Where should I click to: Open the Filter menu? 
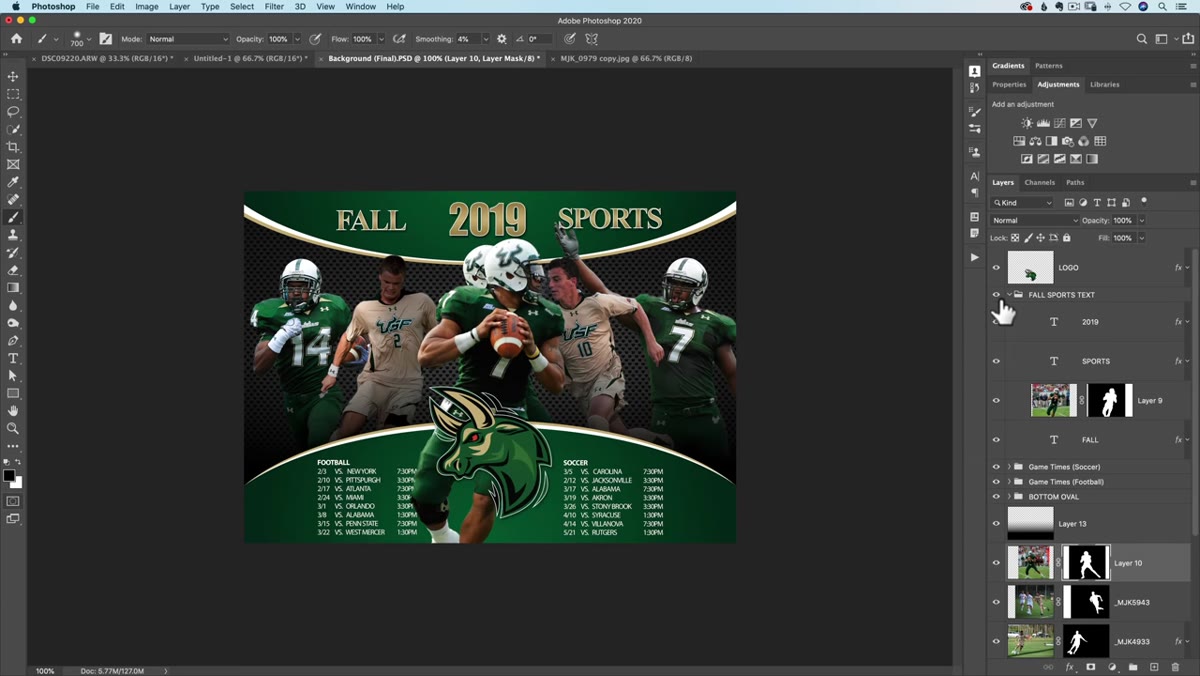pos(274,6)
